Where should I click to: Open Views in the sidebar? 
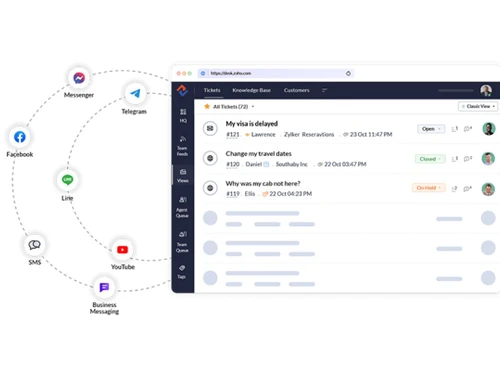(183, 176)
